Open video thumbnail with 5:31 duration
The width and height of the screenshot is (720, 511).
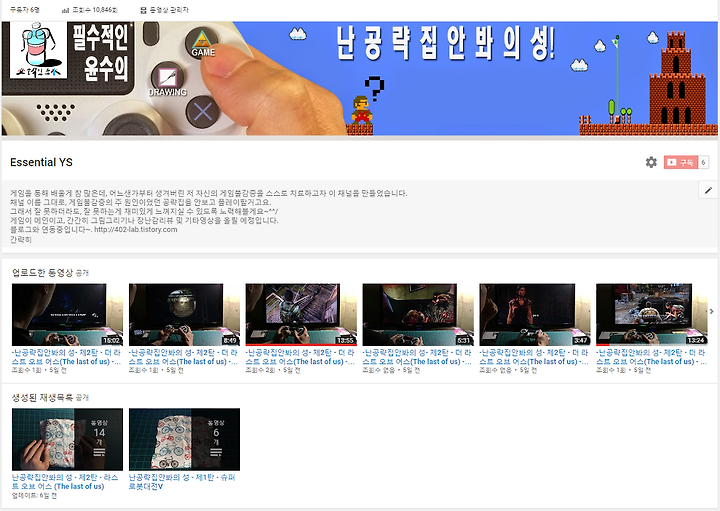(418, 314)
